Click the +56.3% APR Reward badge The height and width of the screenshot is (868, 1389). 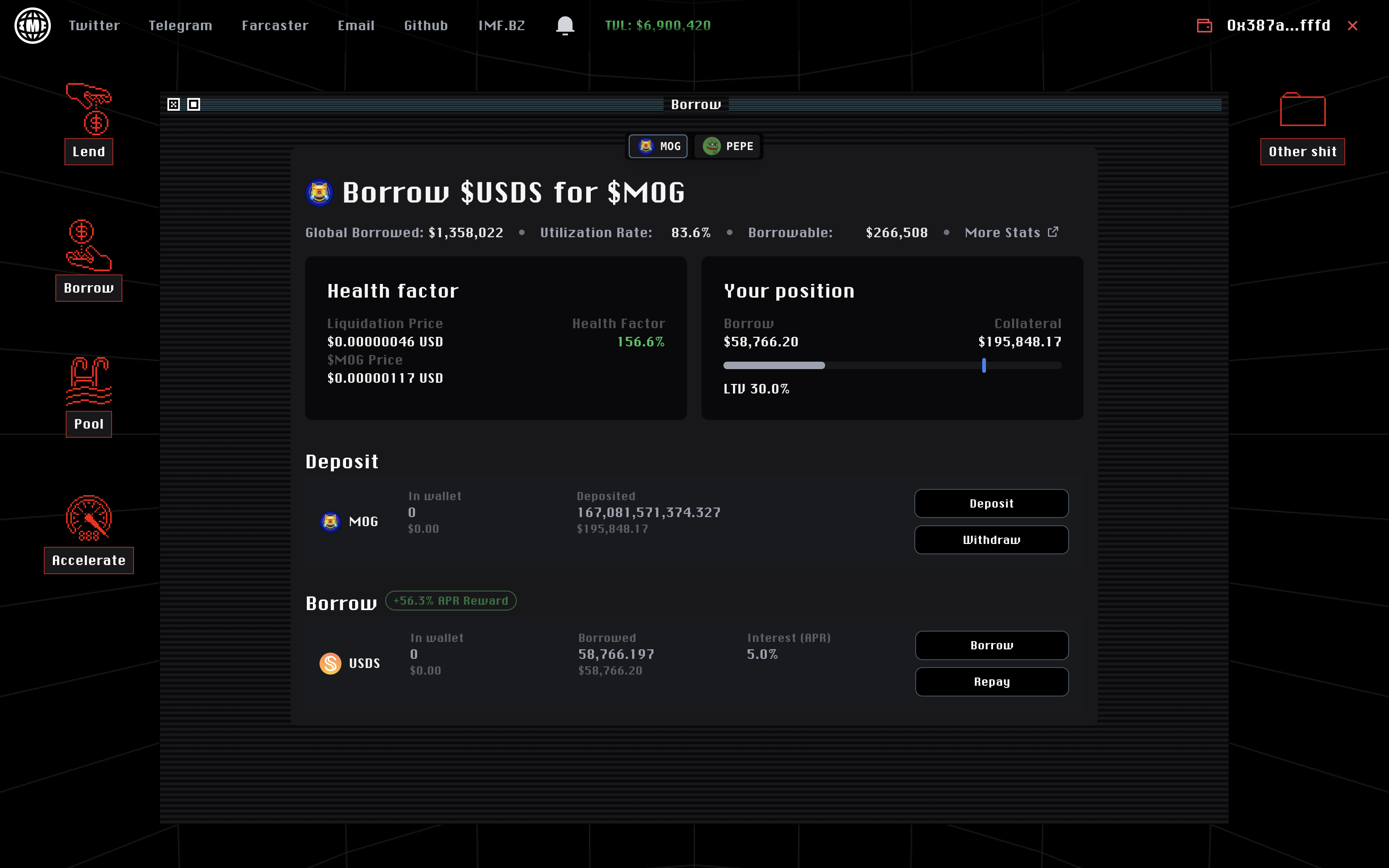(451, 601)
